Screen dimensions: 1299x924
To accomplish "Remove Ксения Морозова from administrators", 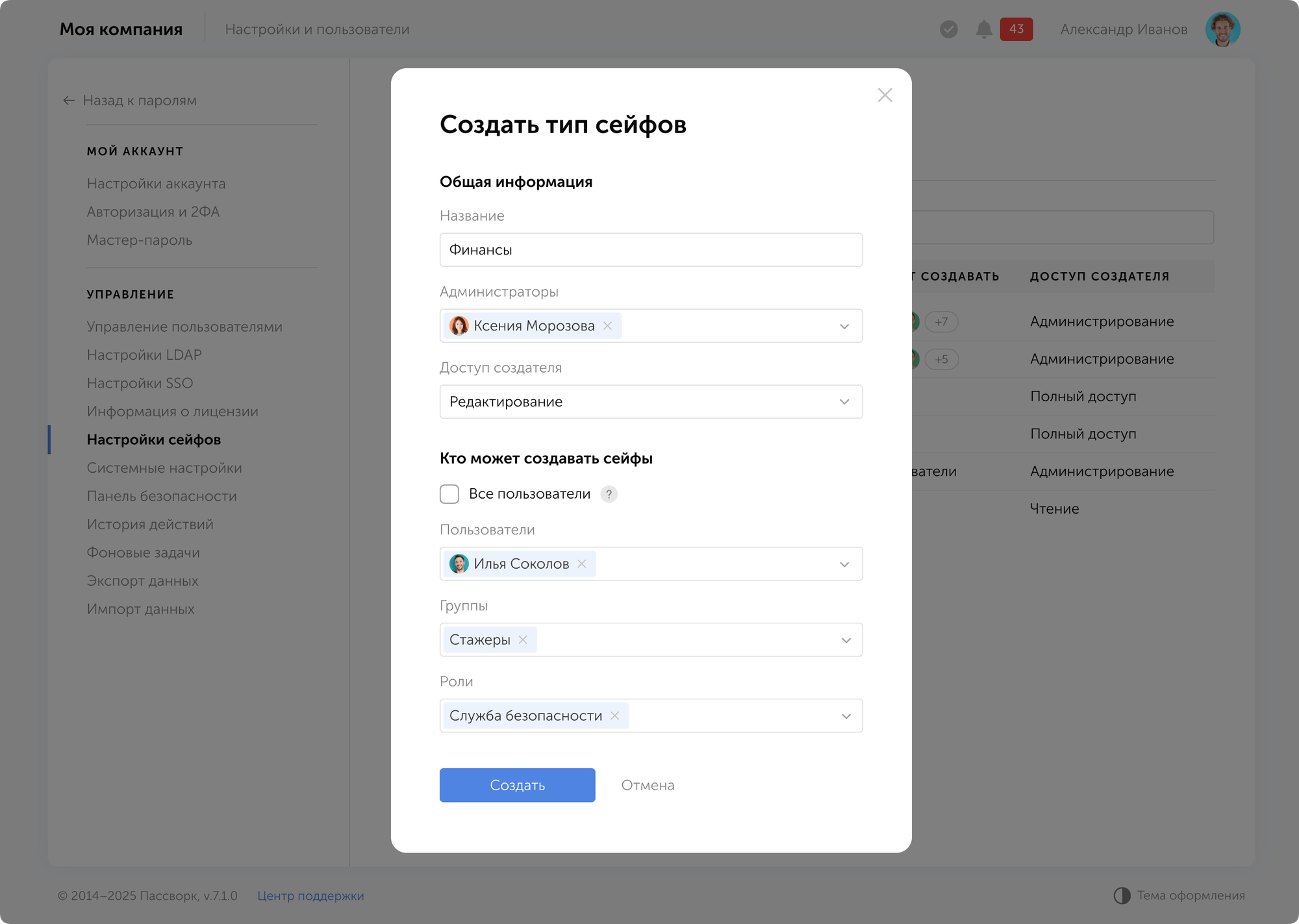I will tap(607, 326).
